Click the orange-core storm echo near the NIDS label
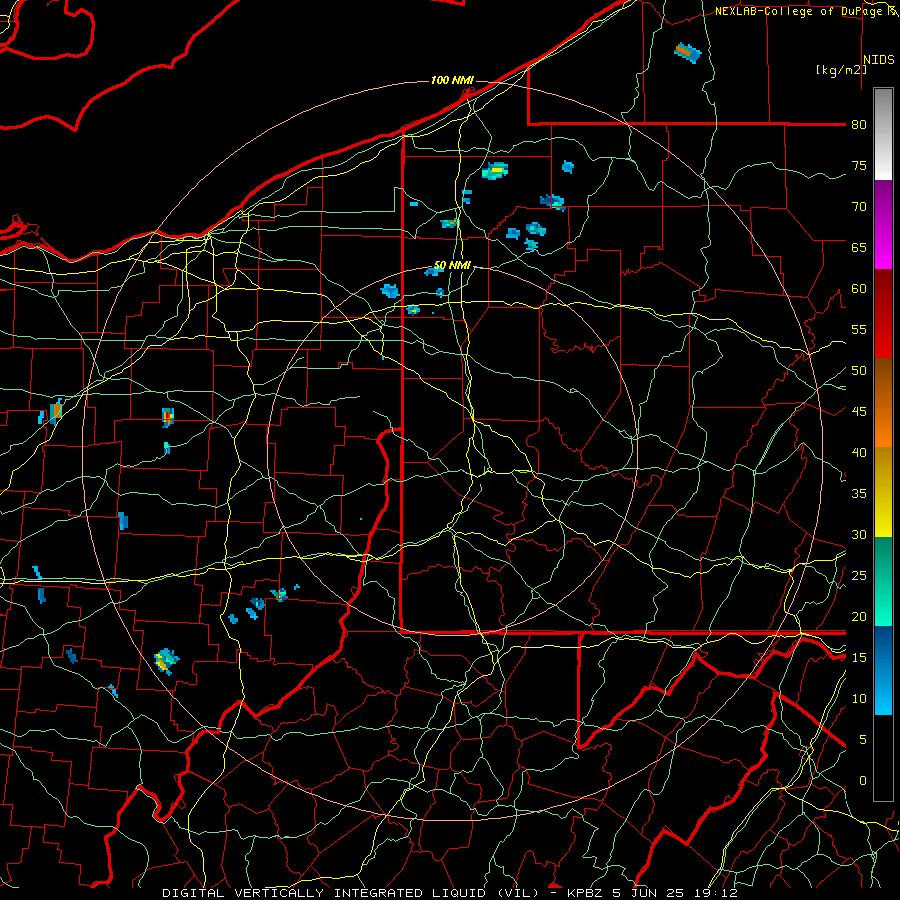 pyautogui.click(x=688, y=52)
